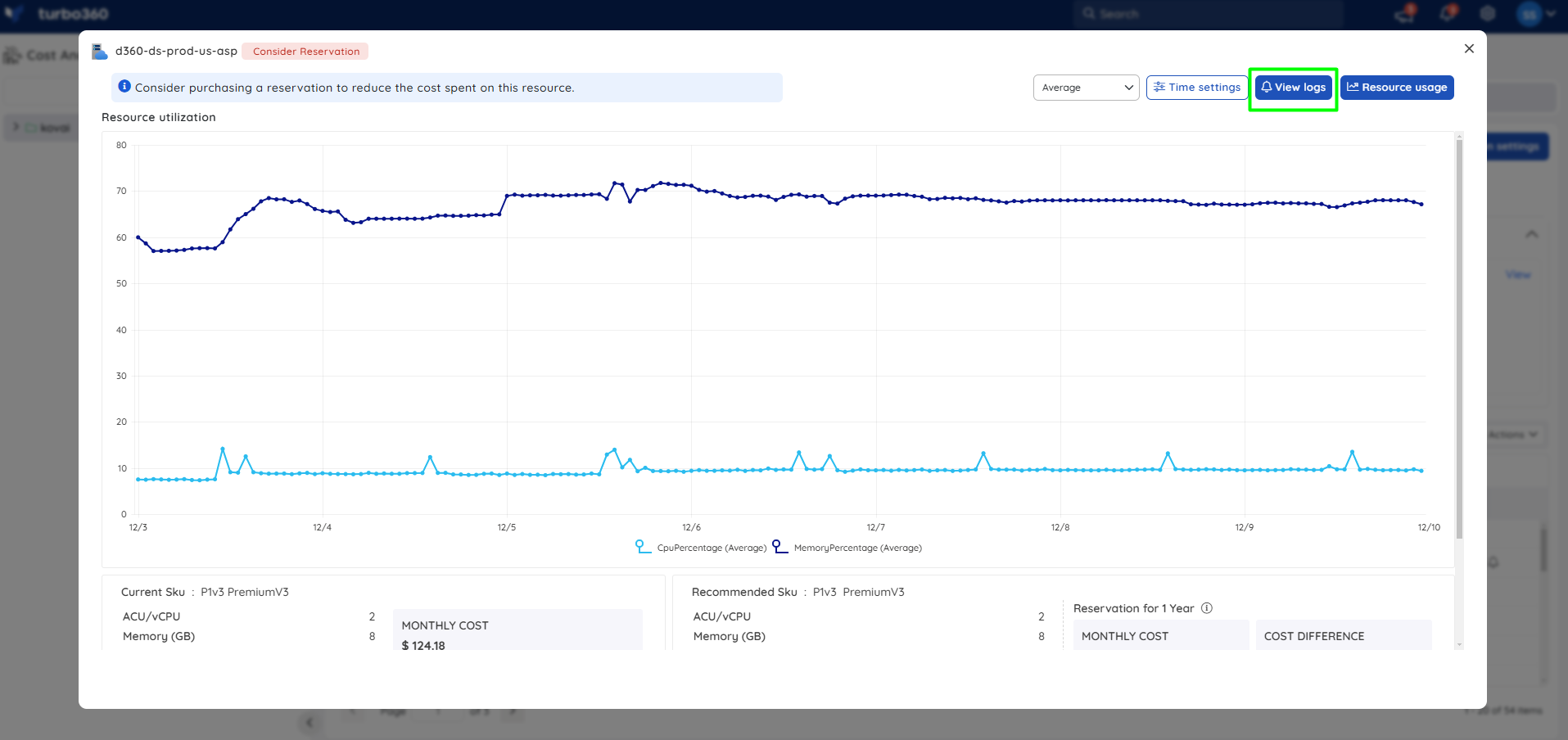The height and width of the screenshot is (740, 1568).
Task: Open the user avatar menu
Action: (x=1535, y=14)
